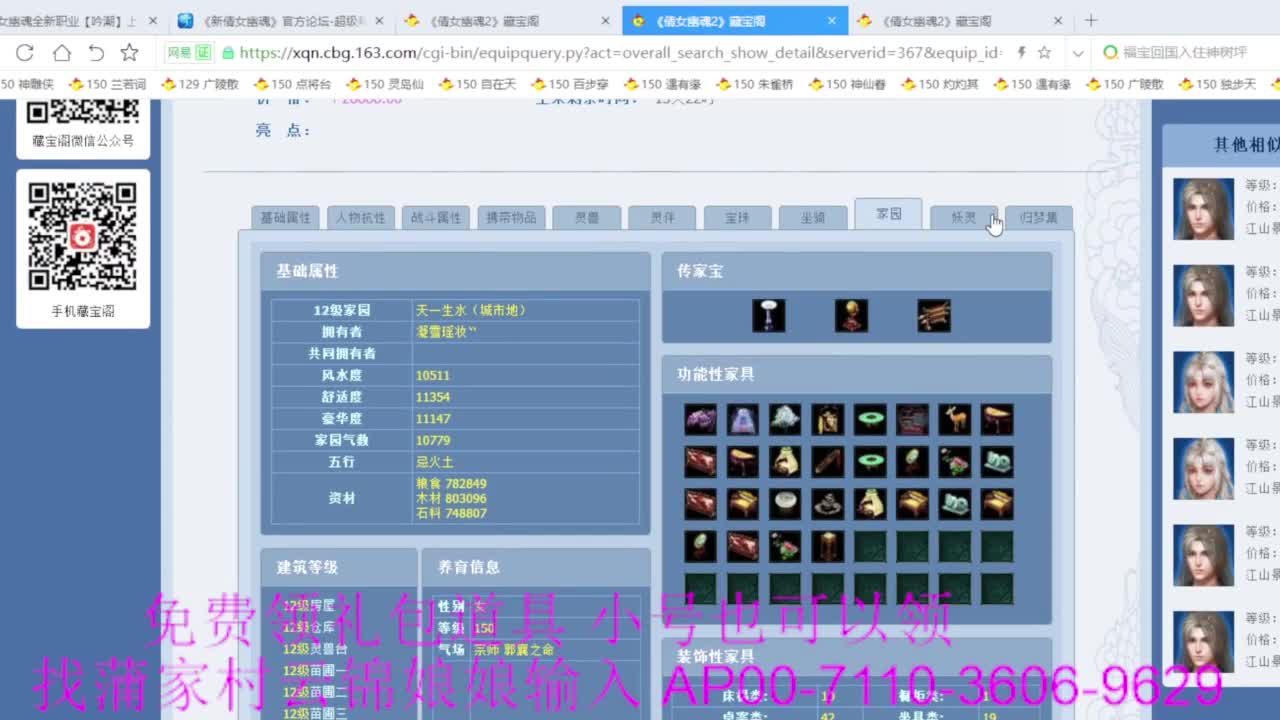Click the 家园气数 value 10779
The image size is (1280, 720).
(x=433, y=440)
